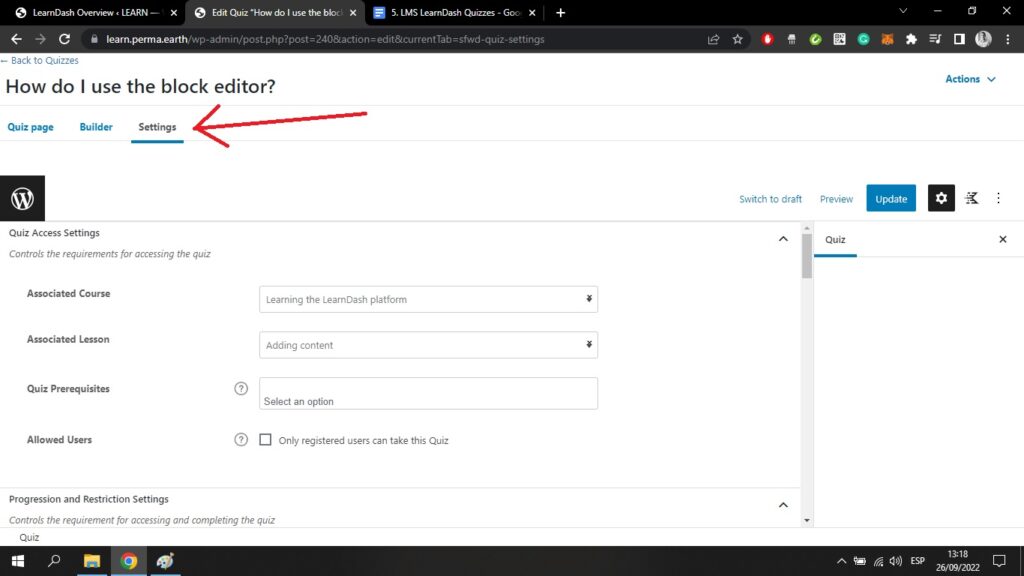Viewport: 1024px width, 576px height.
Task: Click help icon next to Quiz Prerequisites
Action: click(240, 388)
